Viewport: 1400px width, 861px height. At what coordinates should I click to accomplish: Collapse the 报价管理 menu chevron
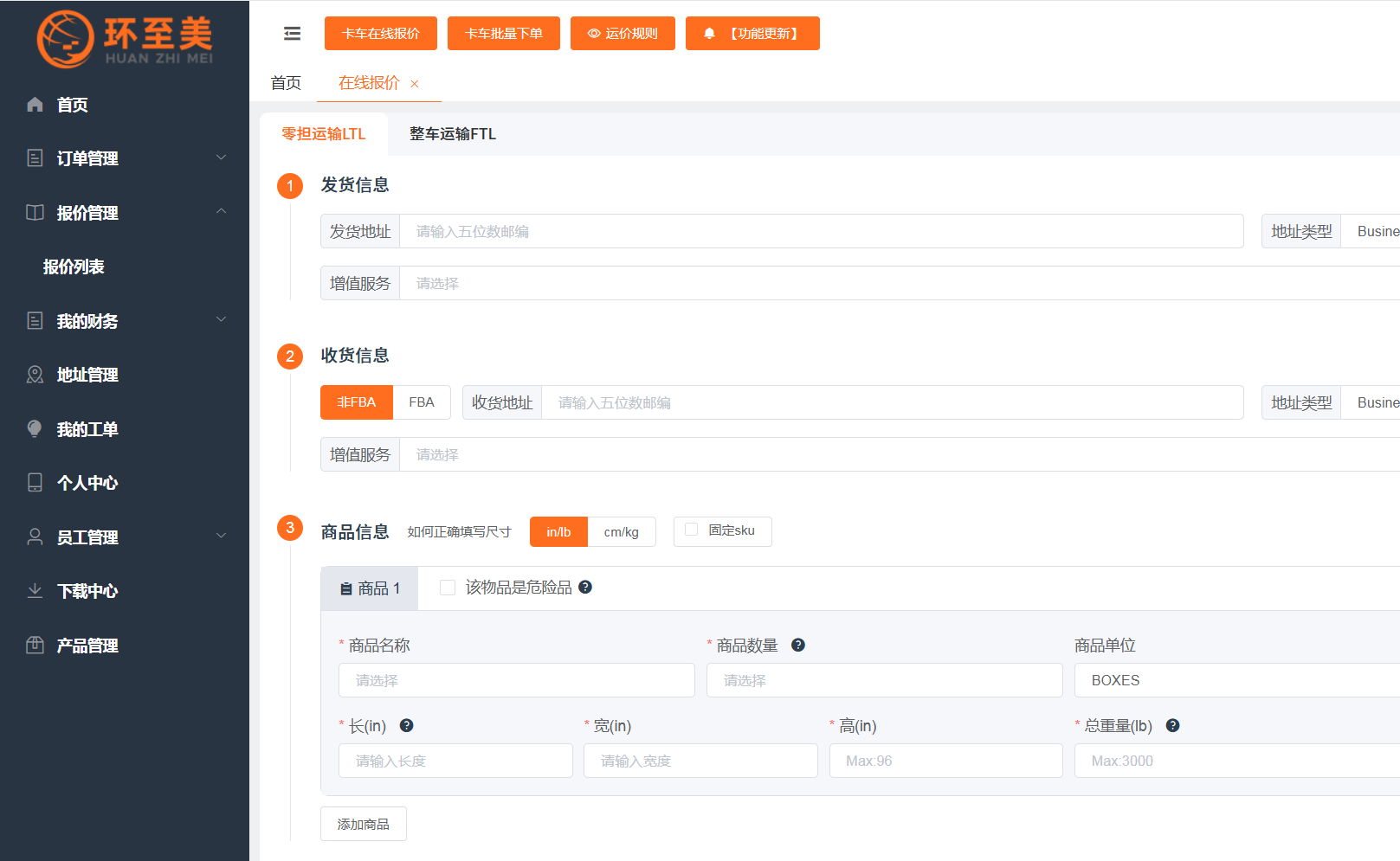pos(221,211)
